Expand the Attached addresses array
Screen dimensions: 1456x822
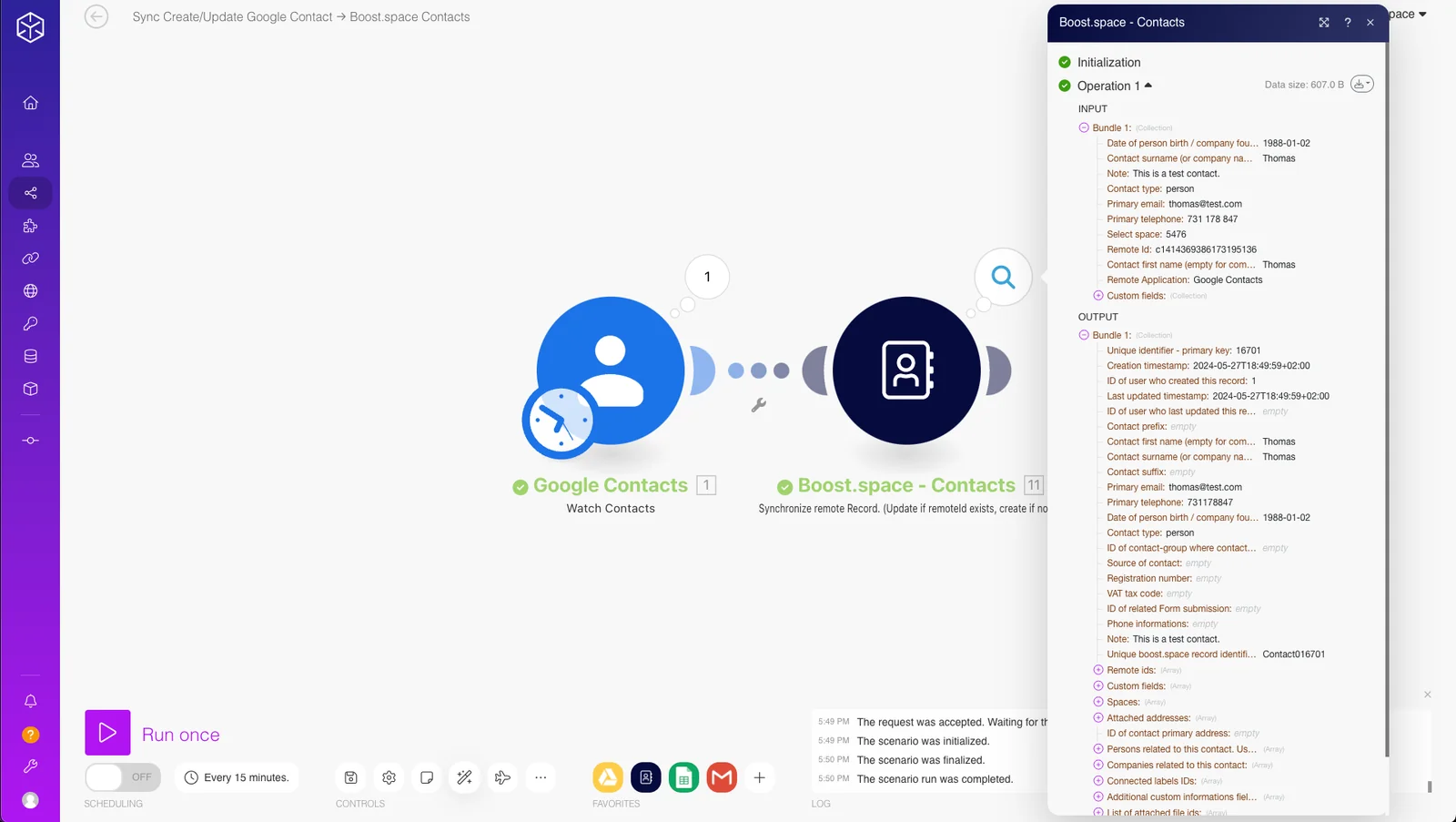point(1098,718)
